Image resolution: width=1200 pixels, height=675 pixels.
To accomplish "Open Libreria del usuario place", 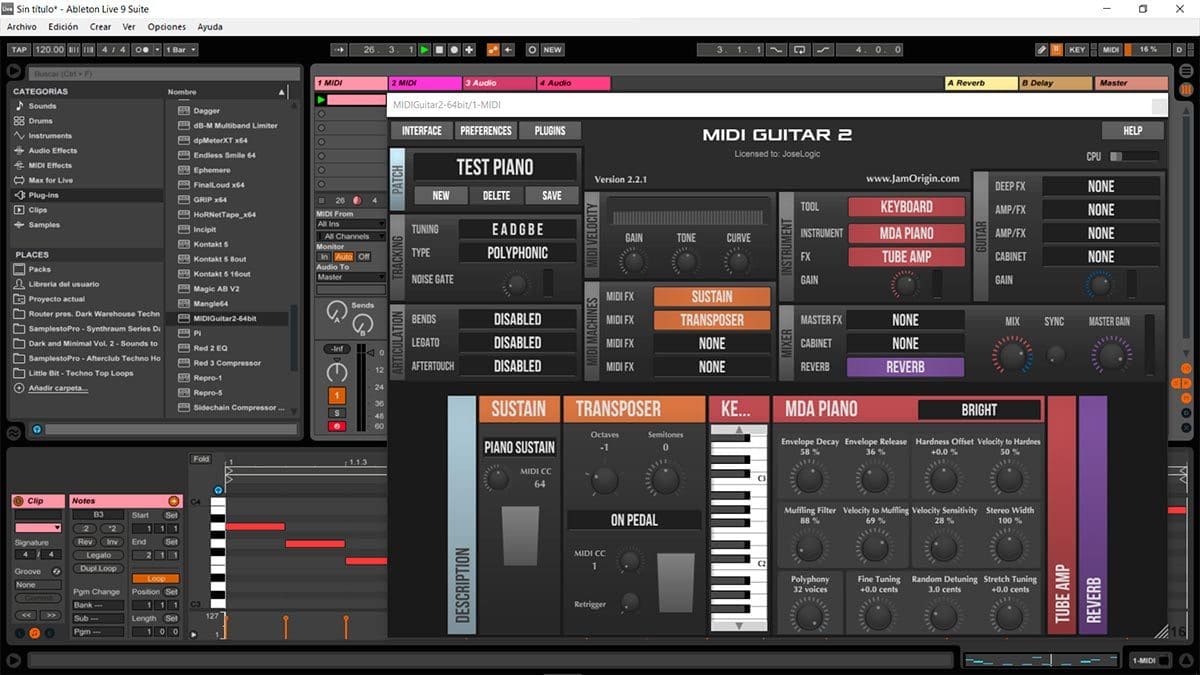I will [64, 284].
